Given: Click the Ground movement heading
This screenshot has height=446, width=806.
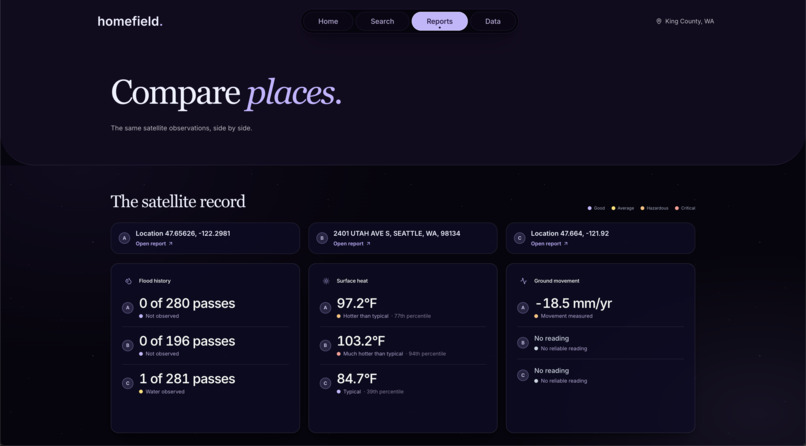Looking at the screenshot, I should click(x=557, y=281).
